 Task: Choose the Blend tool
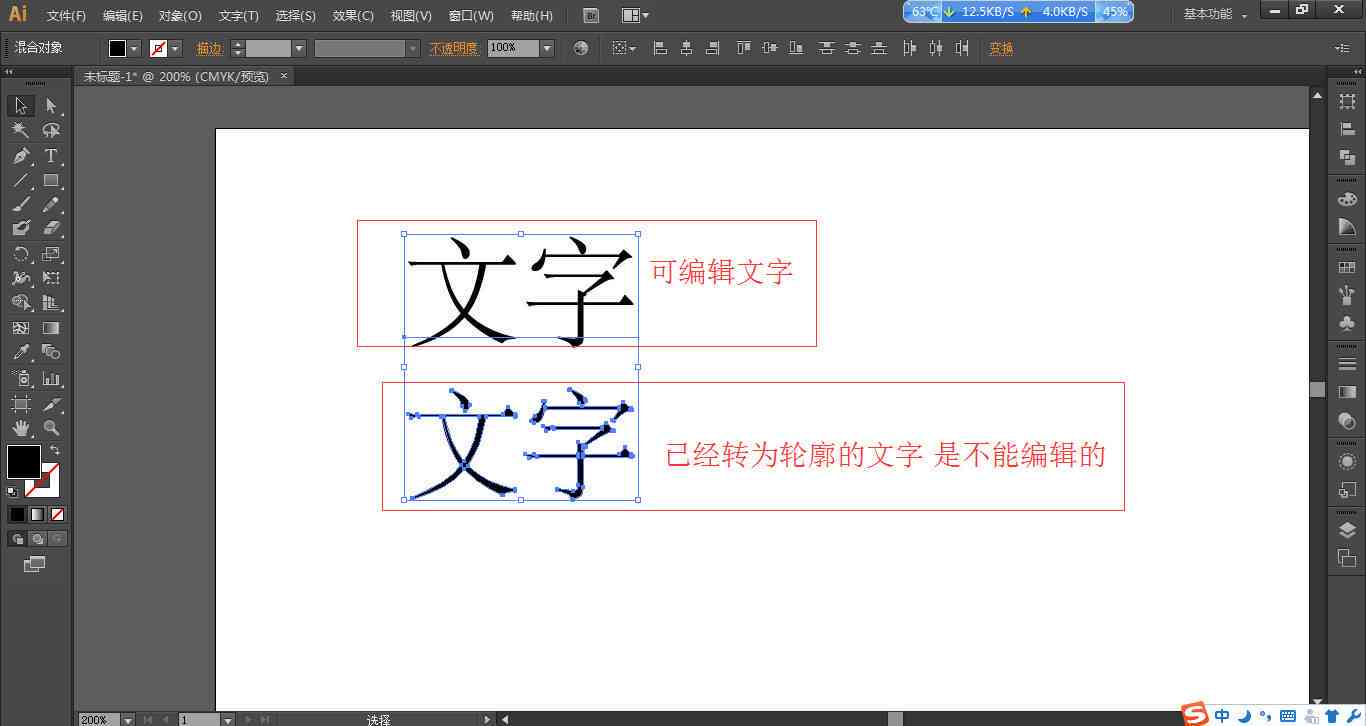click(51, 352)
